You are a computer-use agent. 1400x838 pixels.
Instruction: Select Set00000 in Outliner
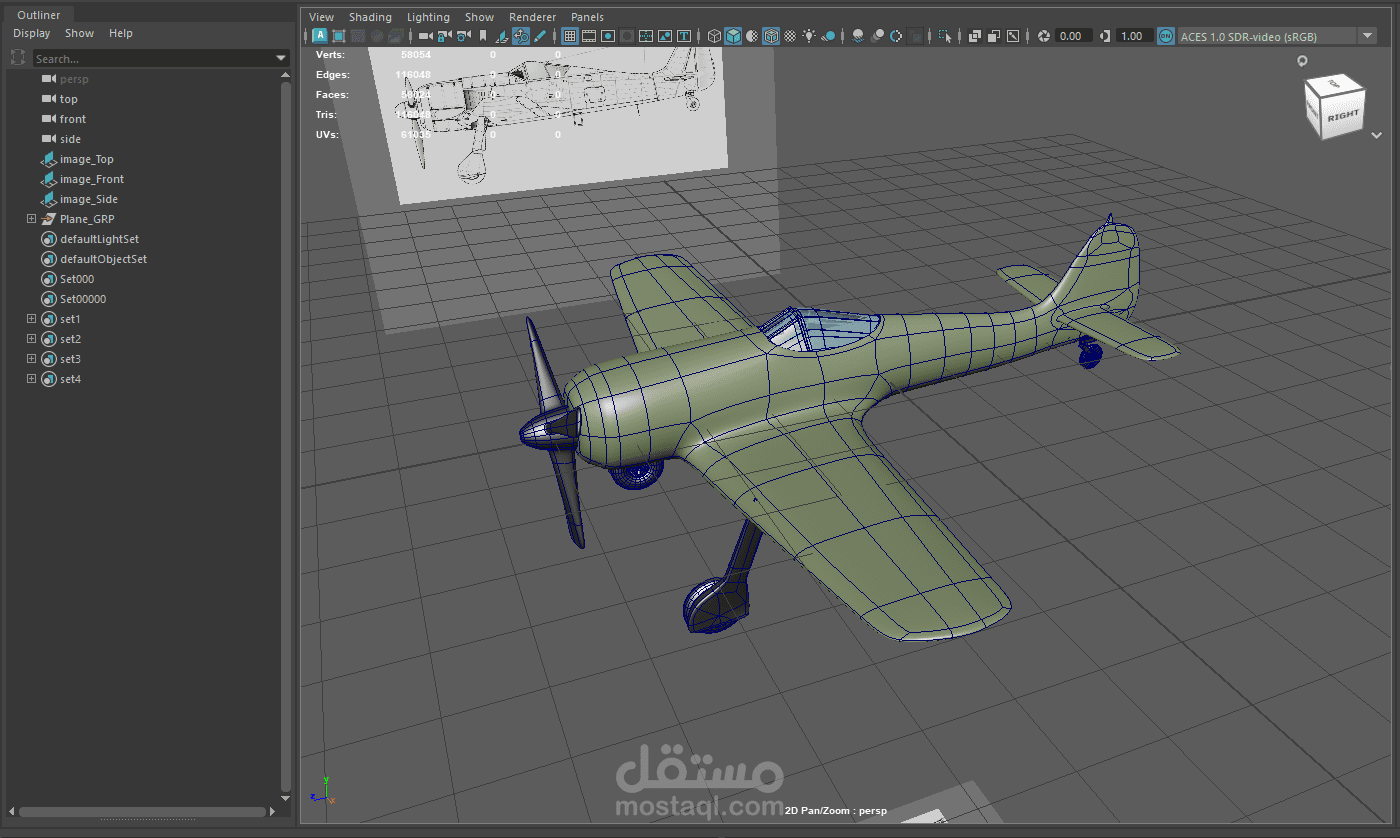click(x=83, y=299)
